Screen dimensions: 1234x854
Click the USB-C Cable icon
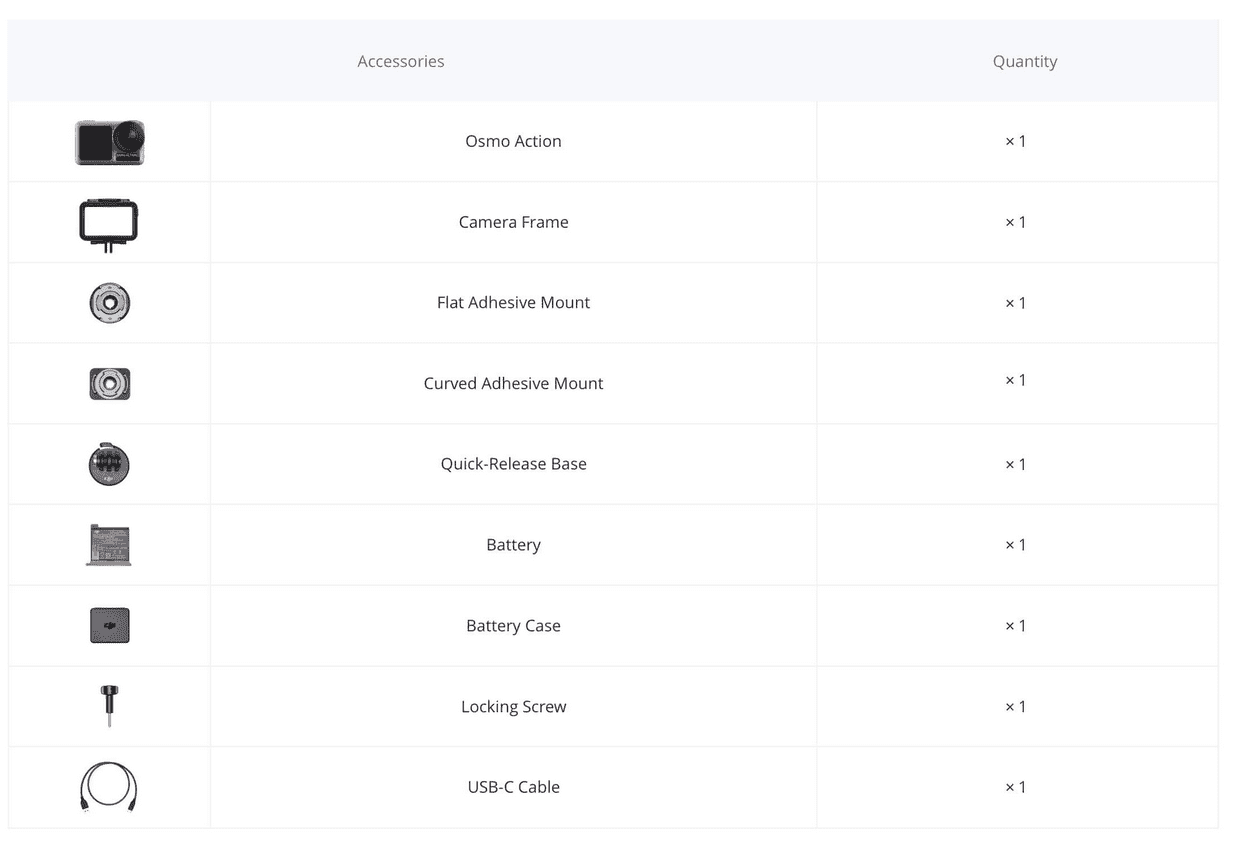coord(109,787)
